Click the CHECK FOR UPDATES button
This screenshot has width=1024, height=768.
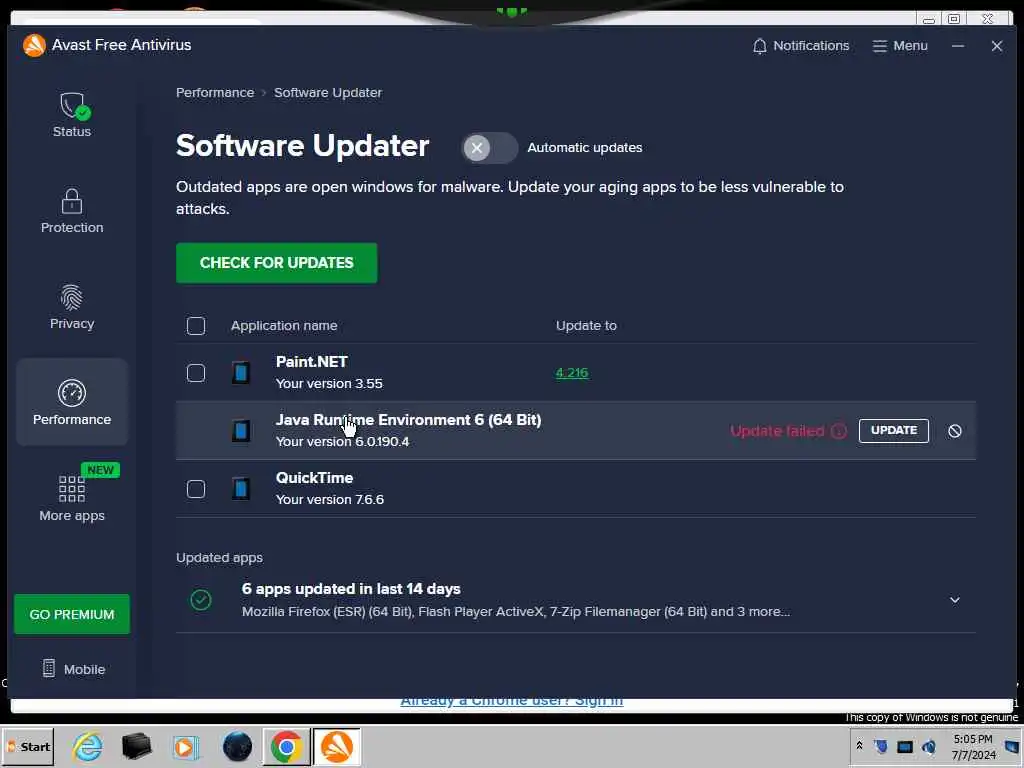pyautogui.click(x=276, y=263)
